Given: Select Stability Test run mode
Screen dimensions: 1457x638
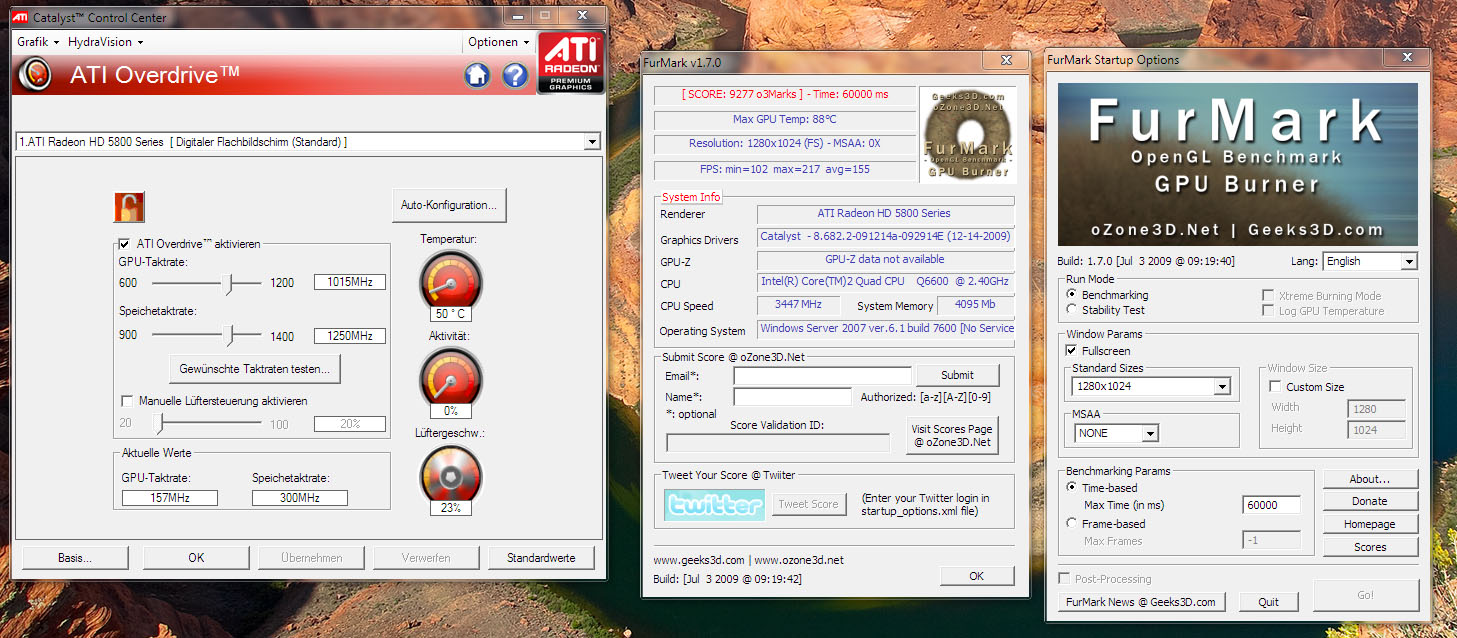Looking at the screenshot, I should pyautogui.click(x=1073, y=310).
